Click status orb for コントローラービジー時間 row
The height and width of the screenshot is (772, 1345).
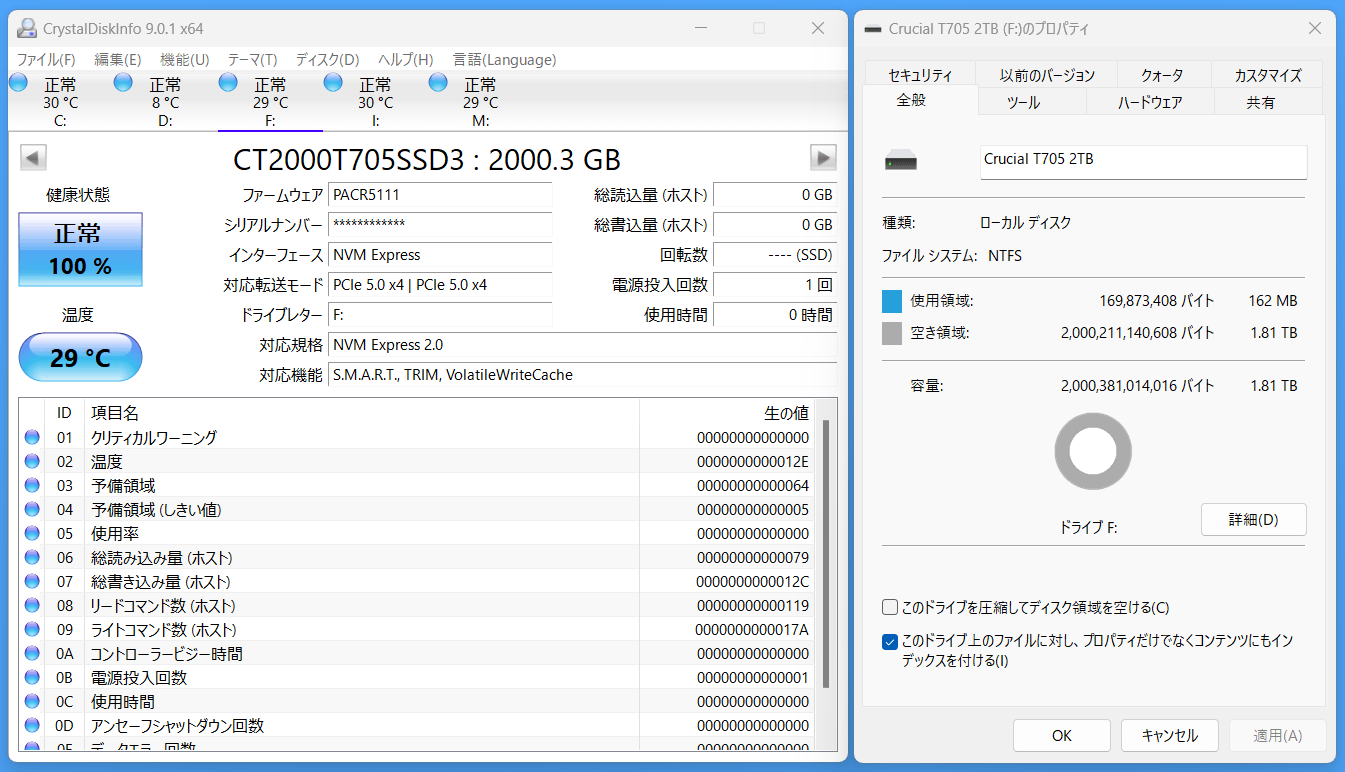32,653
